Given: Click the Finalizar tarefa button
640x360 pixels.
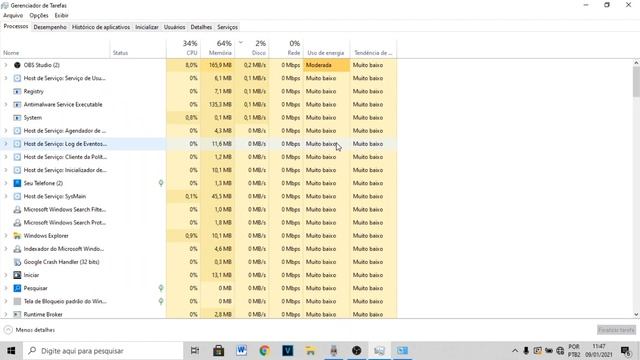Looking at the screenshot, I should [x=616, y=330].
